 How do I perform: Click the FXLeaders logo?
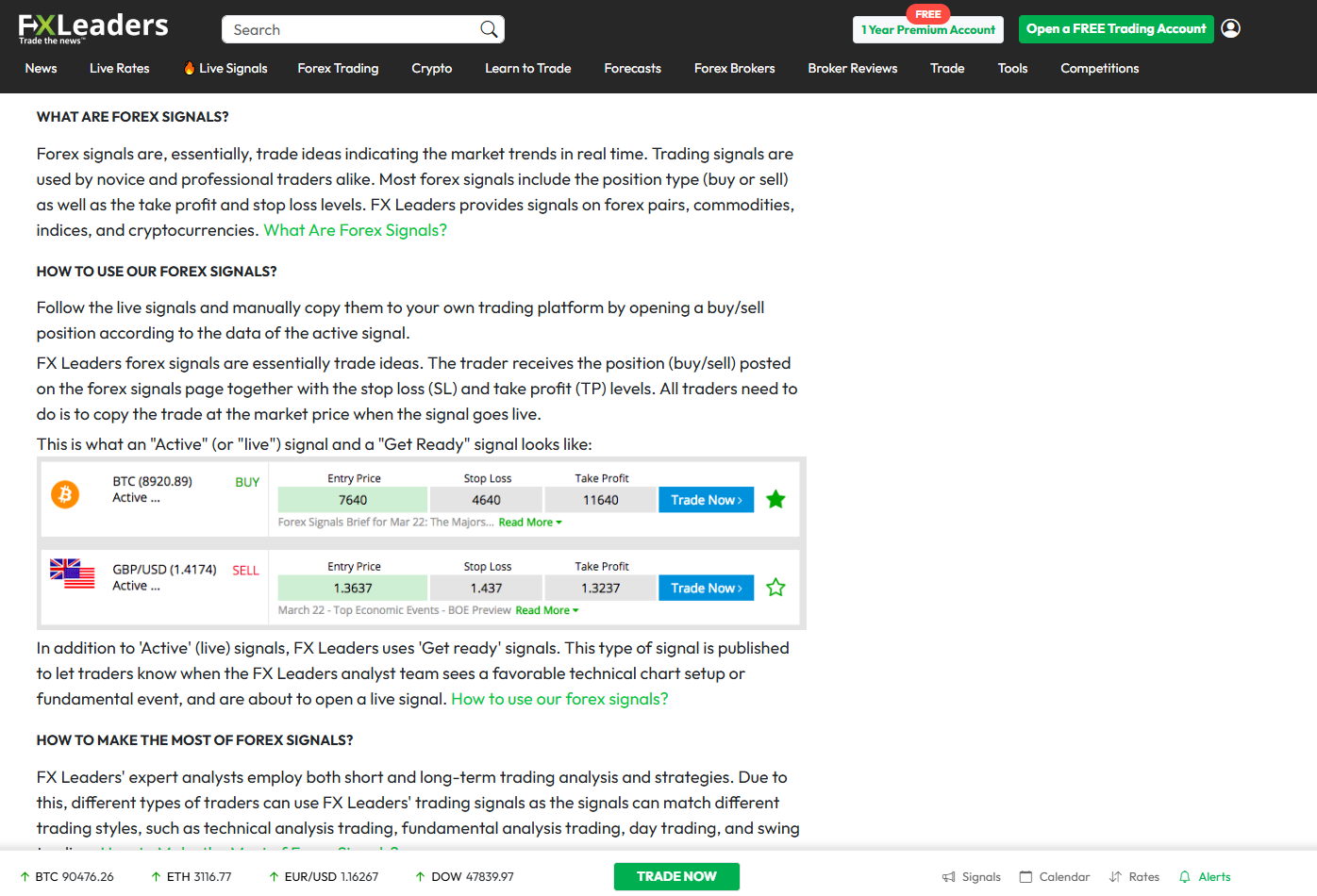pos(92,28)
